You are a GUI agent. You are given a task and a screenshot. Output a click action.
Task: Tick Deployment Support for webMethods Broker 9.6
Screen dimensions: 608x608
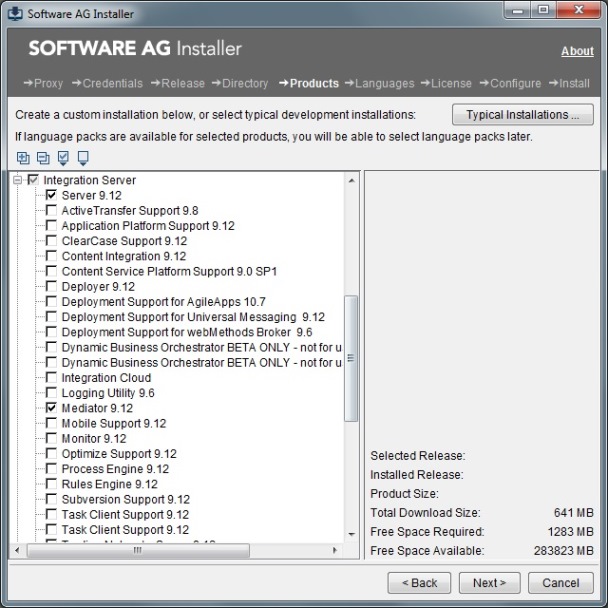pos(51,332)
